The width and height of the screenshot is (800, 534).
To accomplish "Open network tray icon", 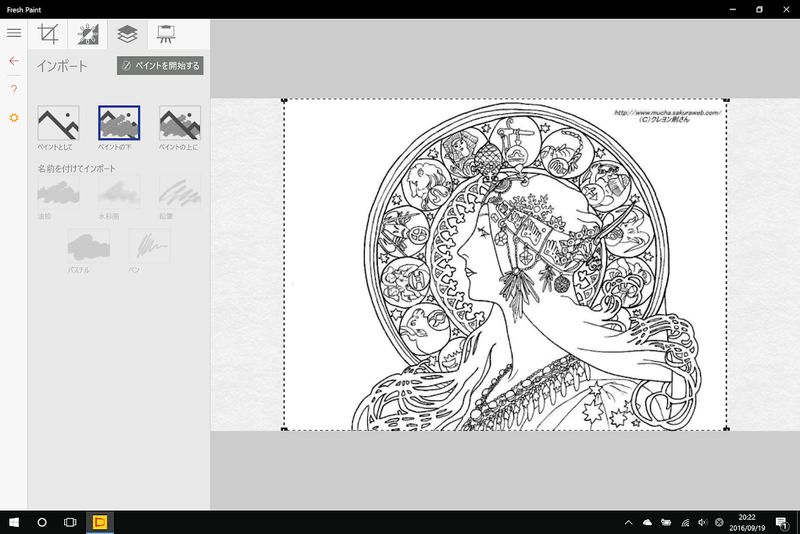I will click(x=685, y=522).
